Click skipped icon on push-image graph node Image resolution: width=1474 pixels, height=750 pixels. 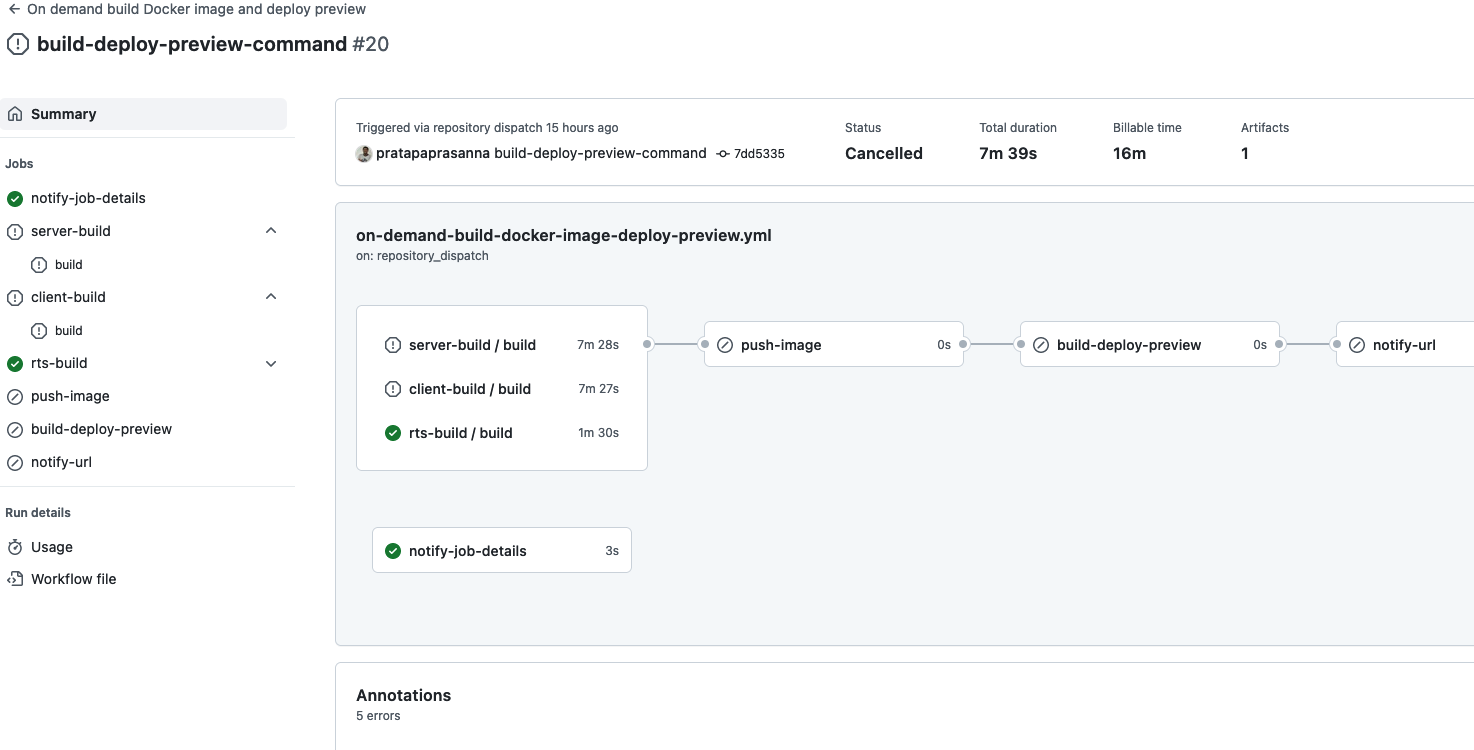725,345
